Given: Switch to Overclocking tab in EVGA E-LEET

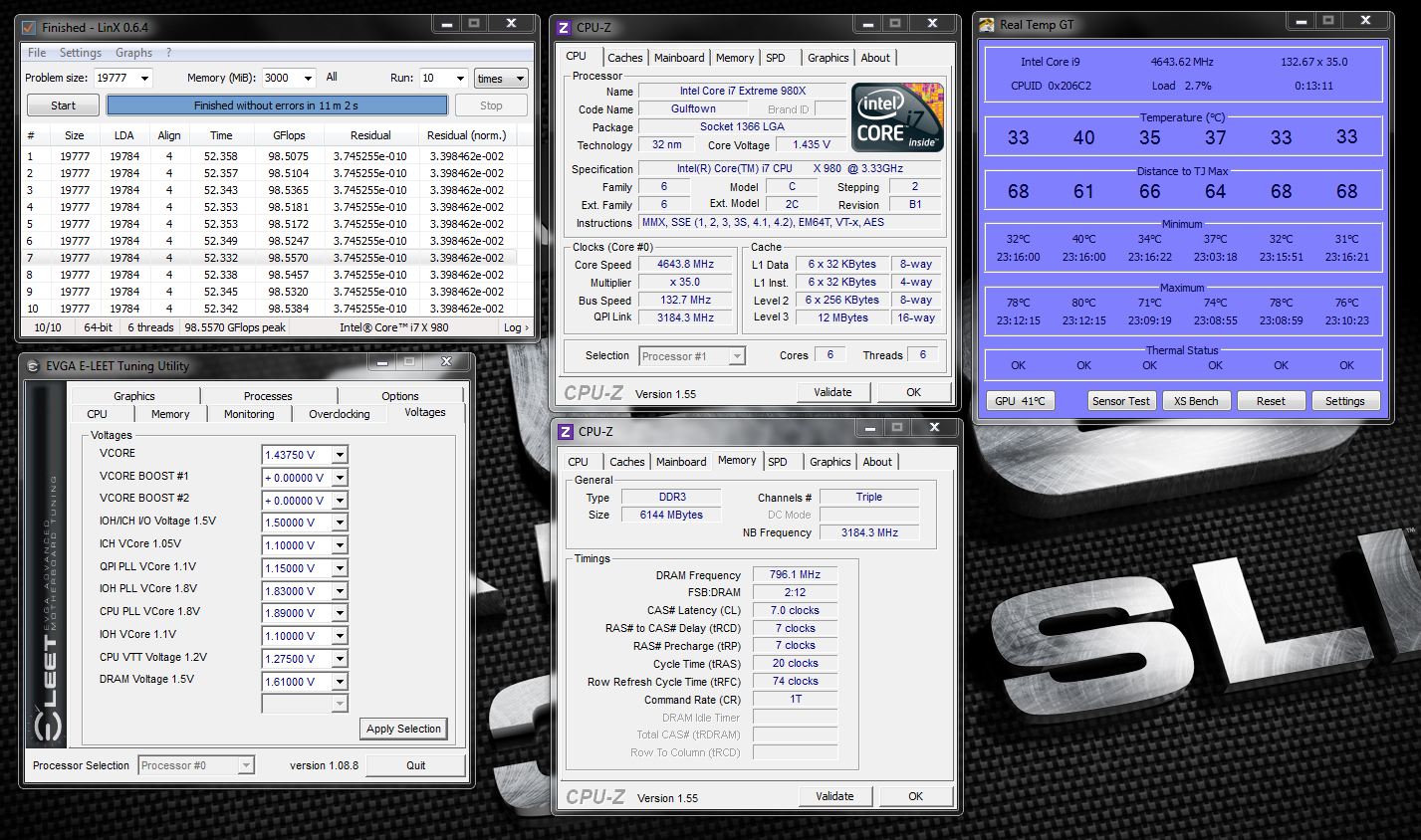Looking at the screenshot, I should coord(339,414).
